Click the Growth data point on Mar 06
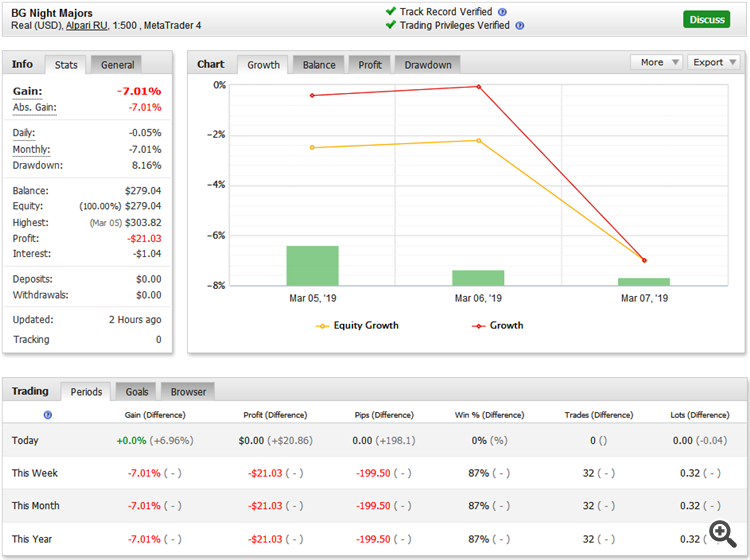The width and height of the screenshot is (750, 560). (478, 87)
